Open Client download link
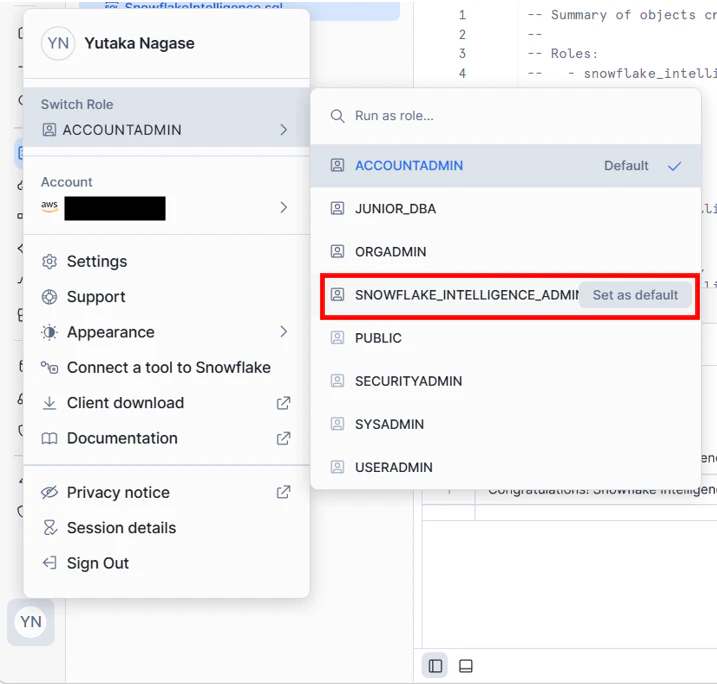The height and width of the screenshot is (684, 717). [x=166, y=403]
